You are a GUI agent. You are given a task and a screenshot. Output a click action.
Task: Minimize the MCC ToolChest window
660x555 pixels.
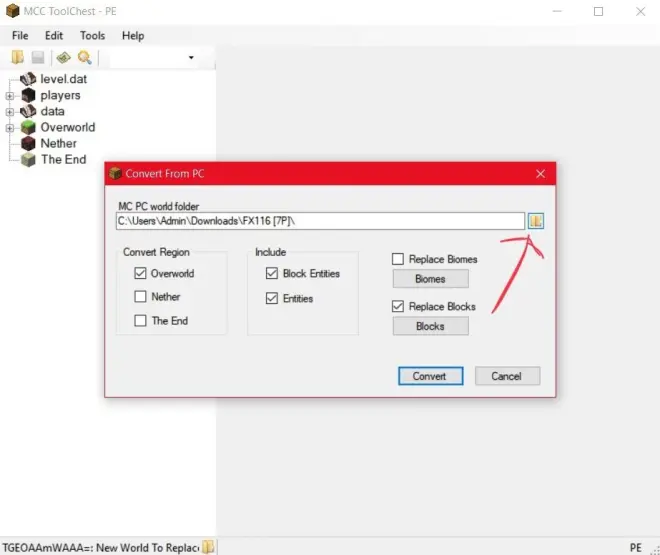pyautogui.click(x=557, y=11)
